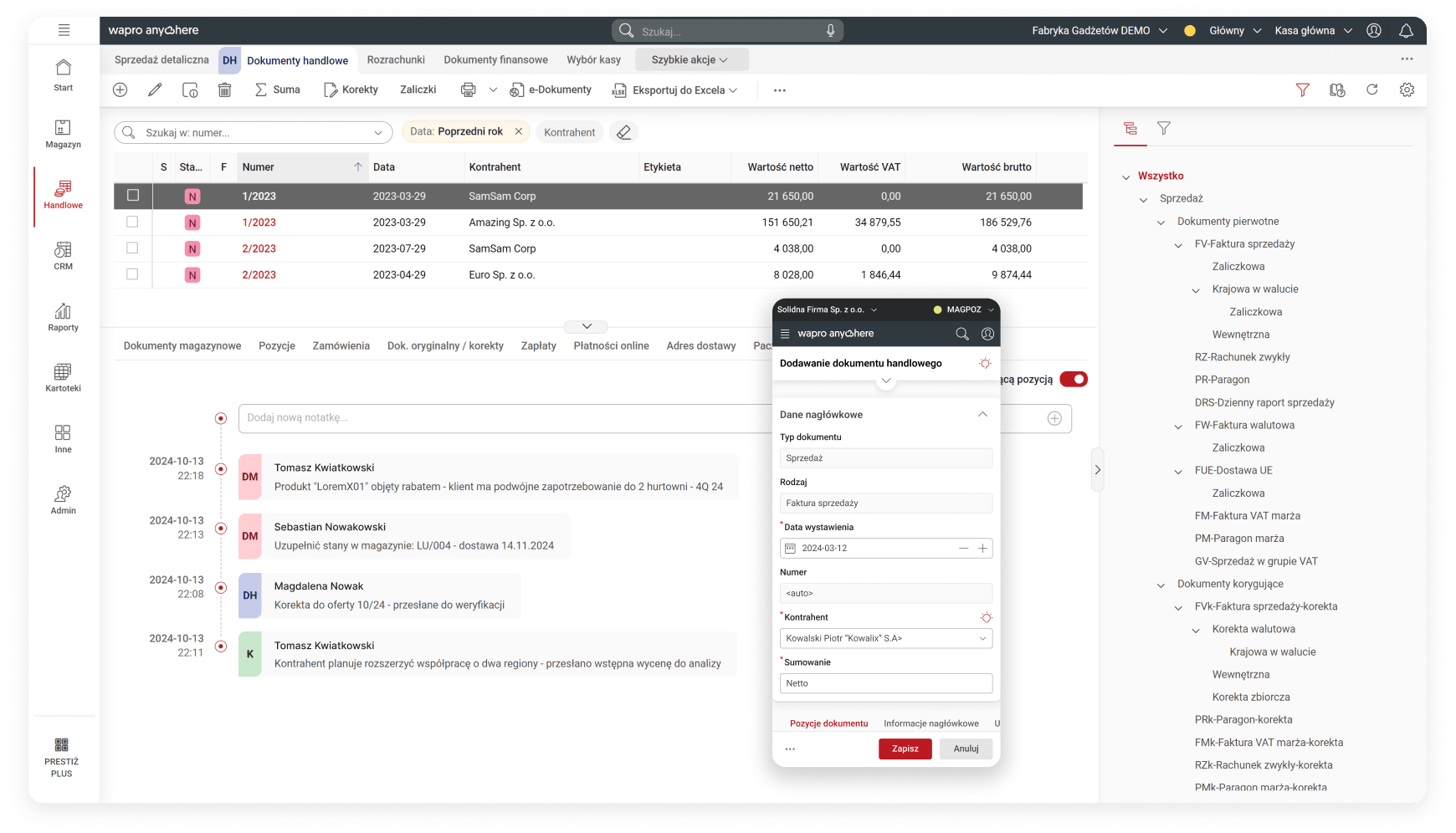
Task: Collapse the Dane nagłówkowe section
Action: click(982, 415)
